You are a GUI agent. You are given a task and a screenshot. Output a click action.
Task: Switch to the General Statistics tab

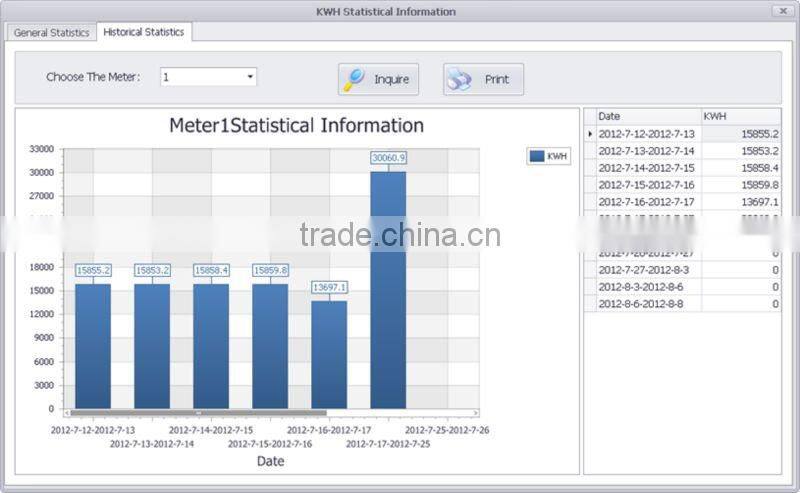(x=51, y=32)
